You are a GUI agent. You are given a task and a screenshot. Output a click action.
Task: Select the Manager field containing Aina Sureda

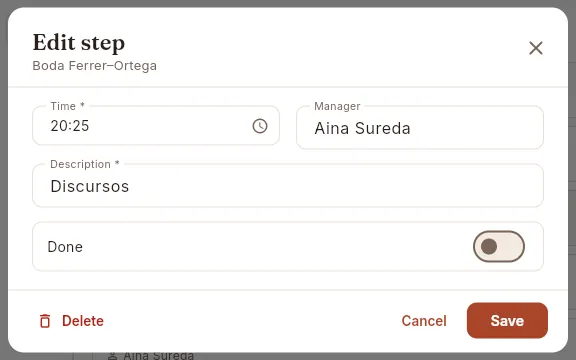tap(420, 128)
